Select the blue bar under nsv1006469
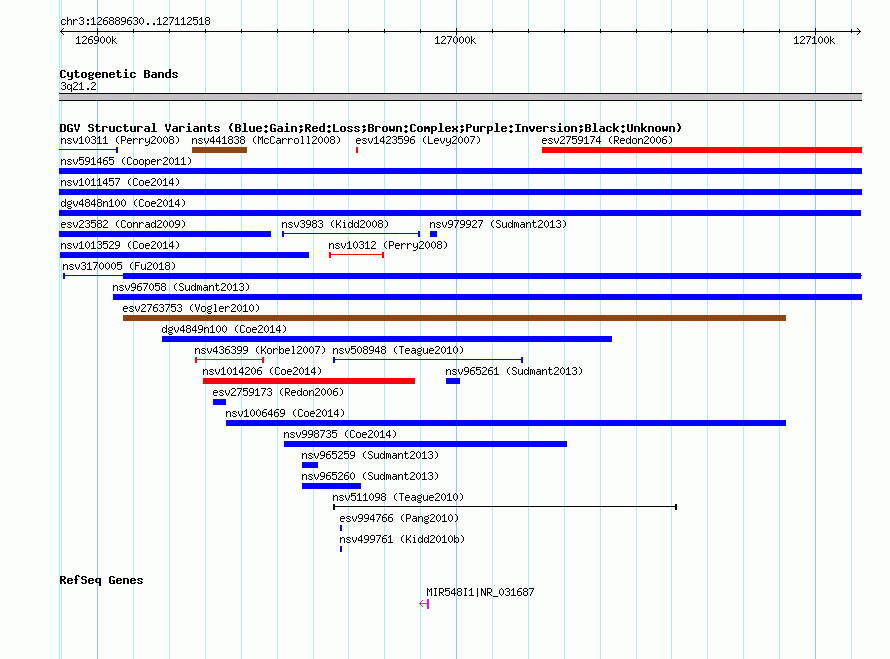Viewport: 890px width, 659px height. 506,423
